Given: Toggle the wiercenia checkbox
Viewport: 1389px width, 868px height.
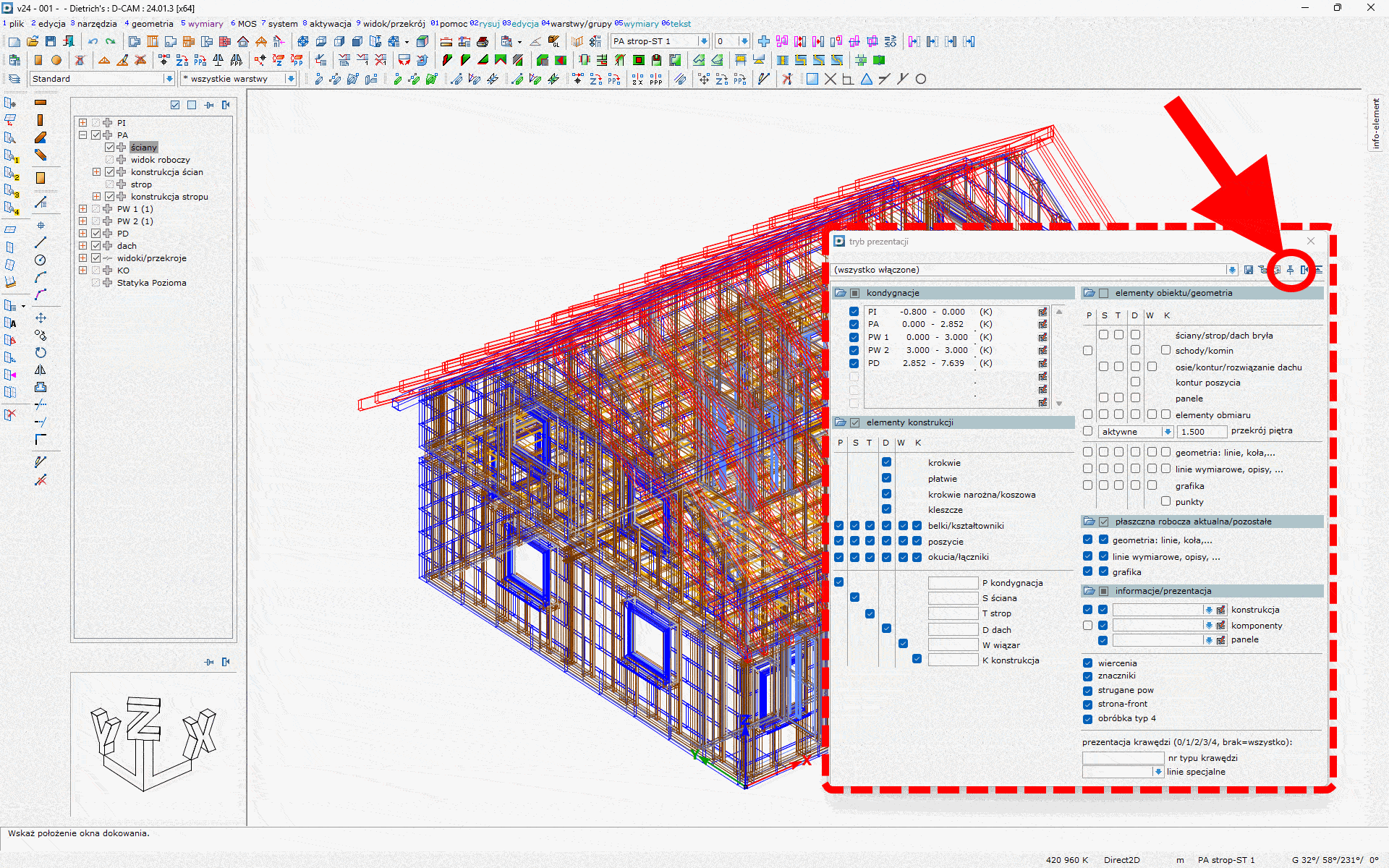Looking at the screenshot, I should (1087, 663).
